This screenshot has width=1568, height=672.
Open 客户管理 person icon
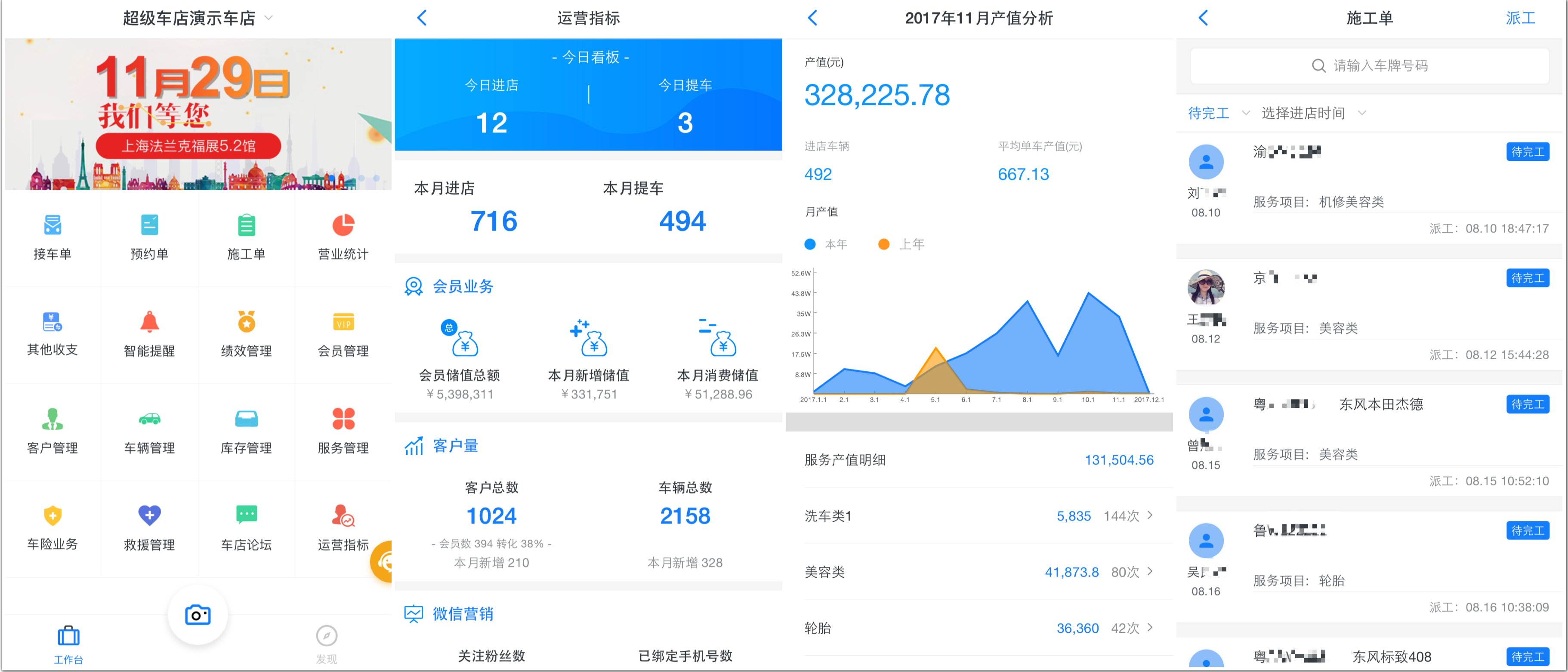coord(52,419)
